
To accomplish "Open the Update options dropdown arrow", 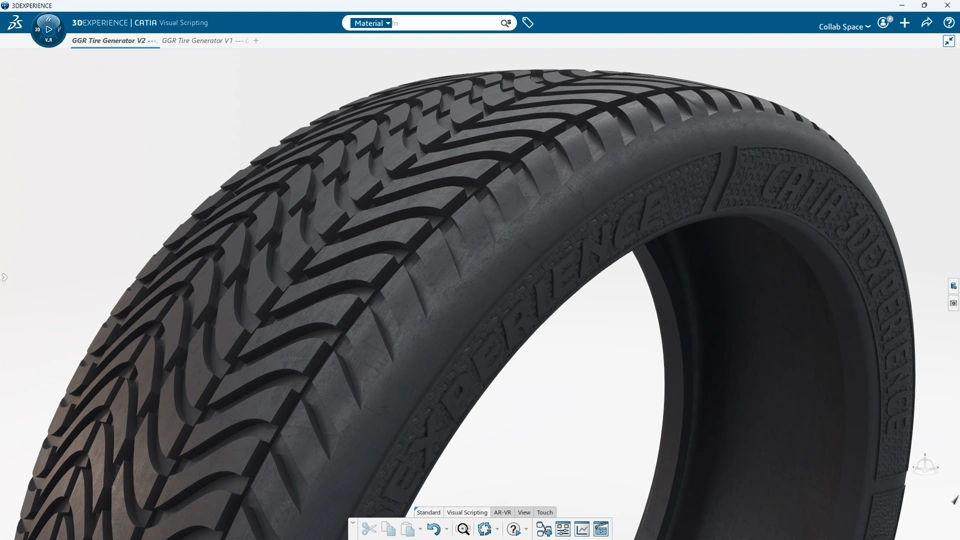I will pyautogui.click(x=497, y=530).
